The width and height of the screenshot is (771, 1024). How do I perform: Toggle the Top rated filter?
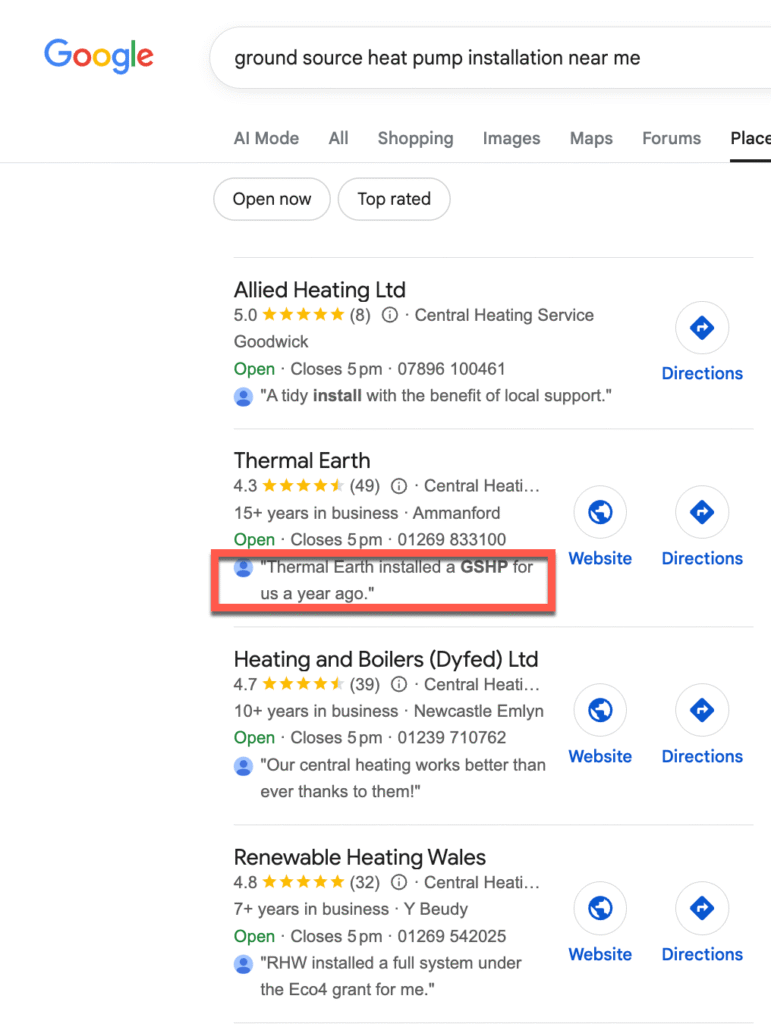tap(394, 199)
